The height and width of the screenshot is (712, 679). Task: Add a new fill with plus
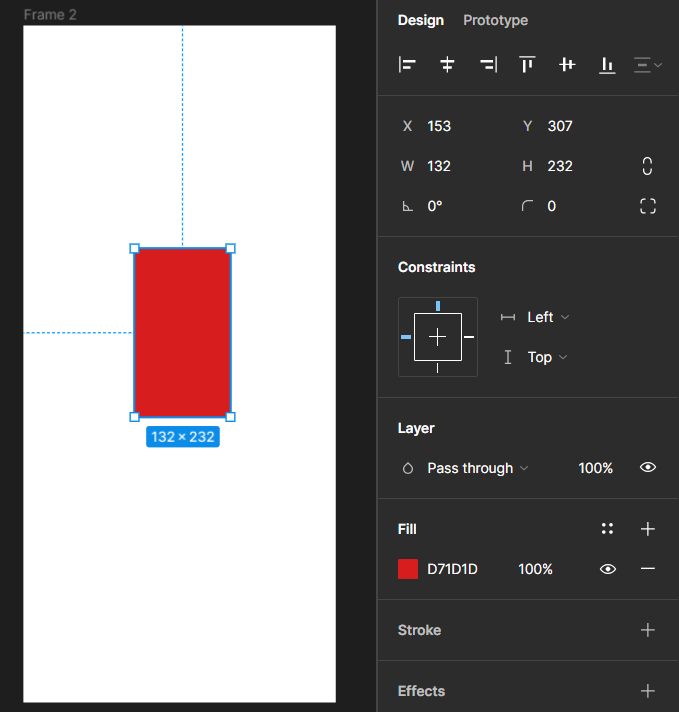[x=648, y=529]
